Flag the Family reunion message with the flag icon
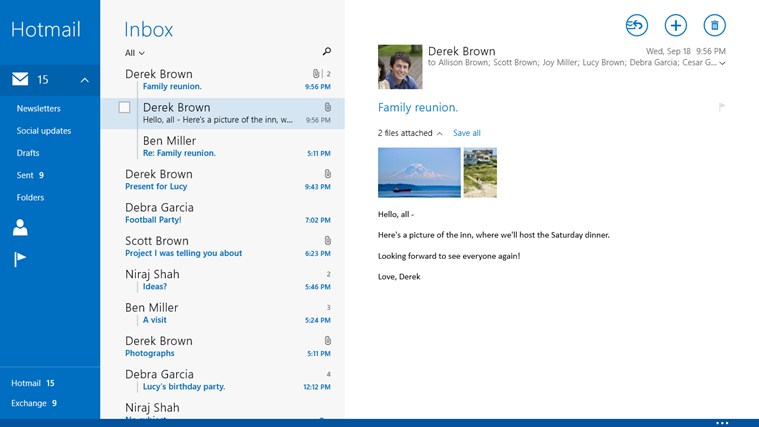759x427 pixels. [x=722, y=107]
